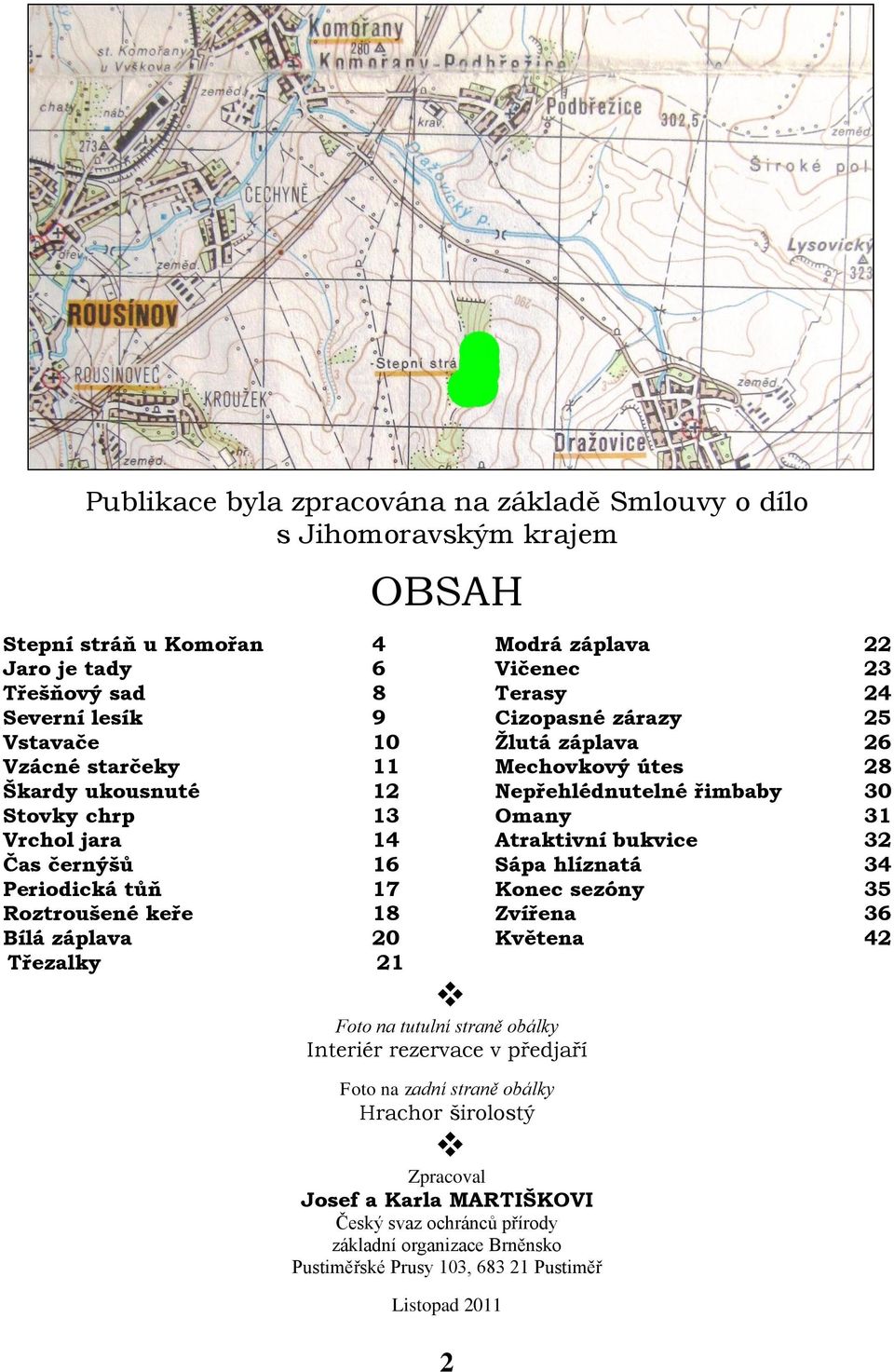Click the 'Květena' contents entry

539,938
